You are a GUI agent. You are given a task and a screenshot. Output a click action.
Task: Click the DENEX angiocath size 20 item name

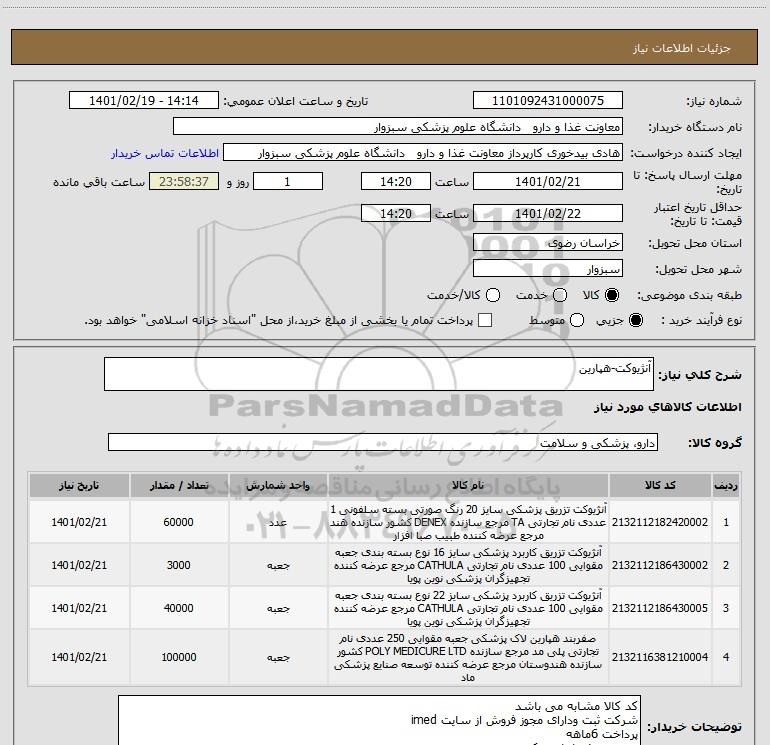click(468, 522)
